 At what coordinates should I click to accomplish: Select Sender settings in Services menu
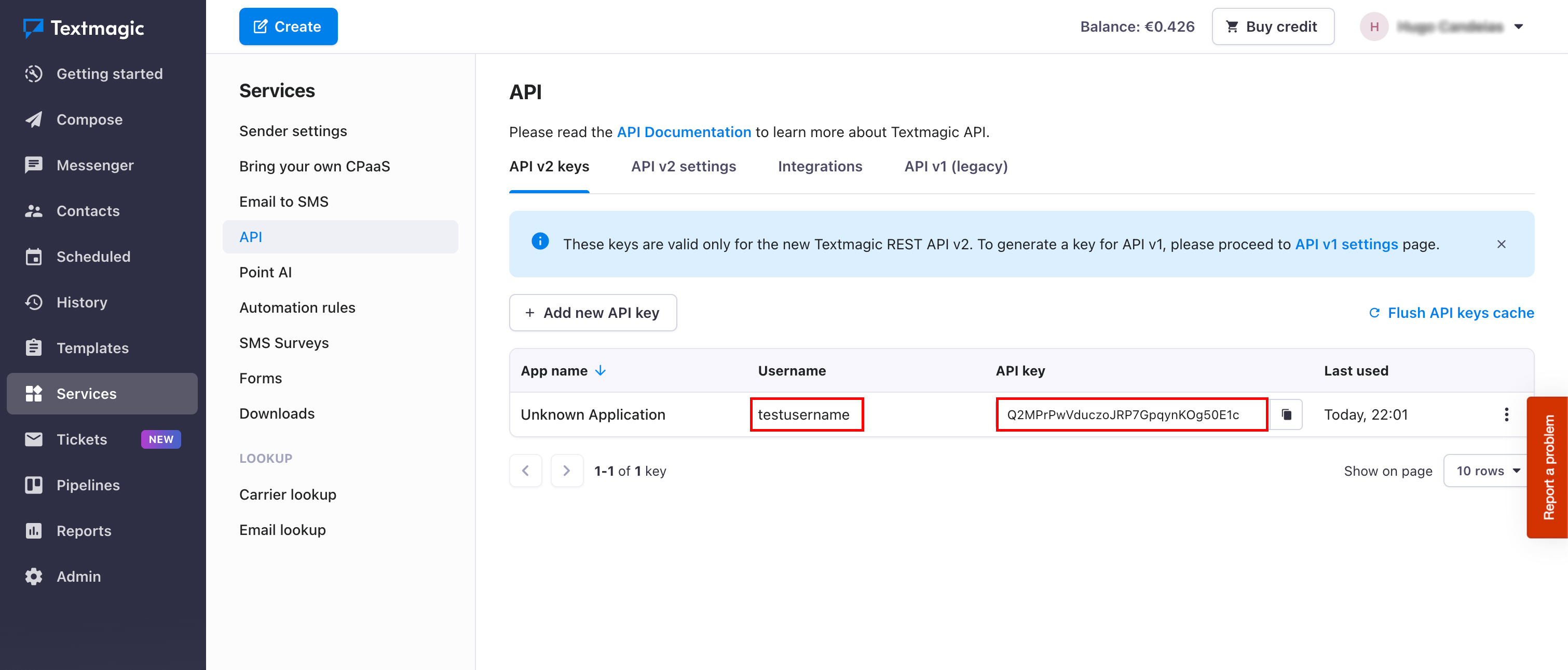pyautogui.click(x=340, y=131)
